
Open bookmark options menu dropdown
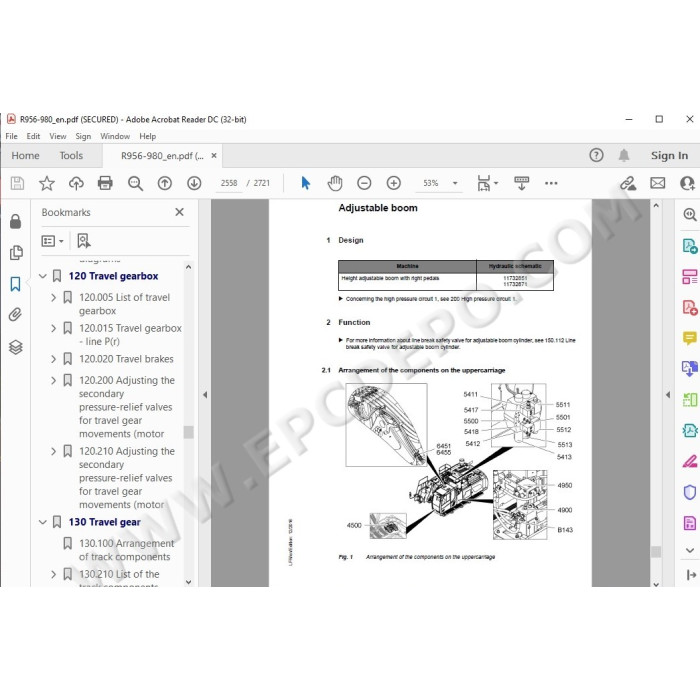coord(53,241)
